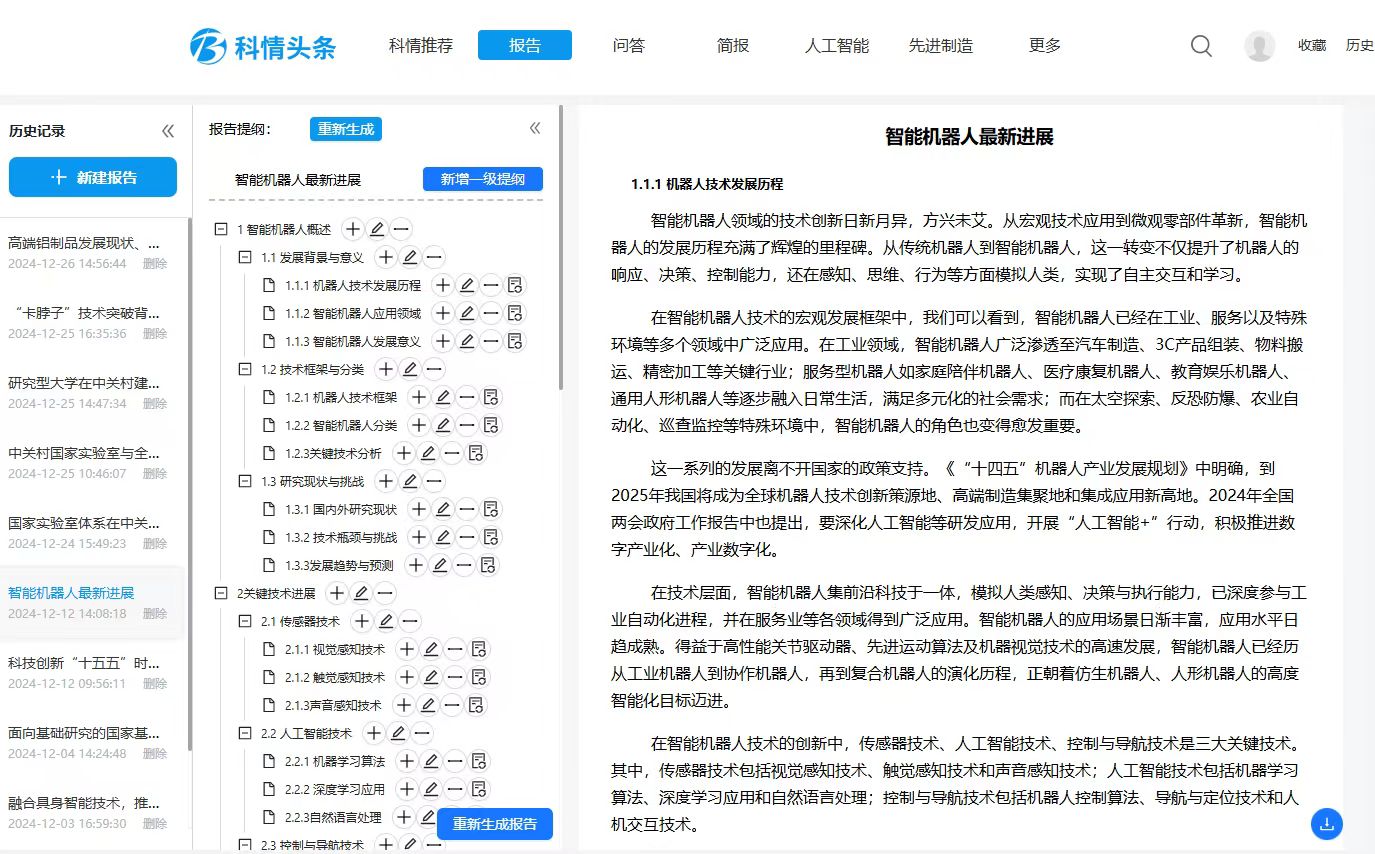This screenshot has width=1375, height=854.
Task: Open the 人工智能 navigation tab
Action: [x=836, y=46]
